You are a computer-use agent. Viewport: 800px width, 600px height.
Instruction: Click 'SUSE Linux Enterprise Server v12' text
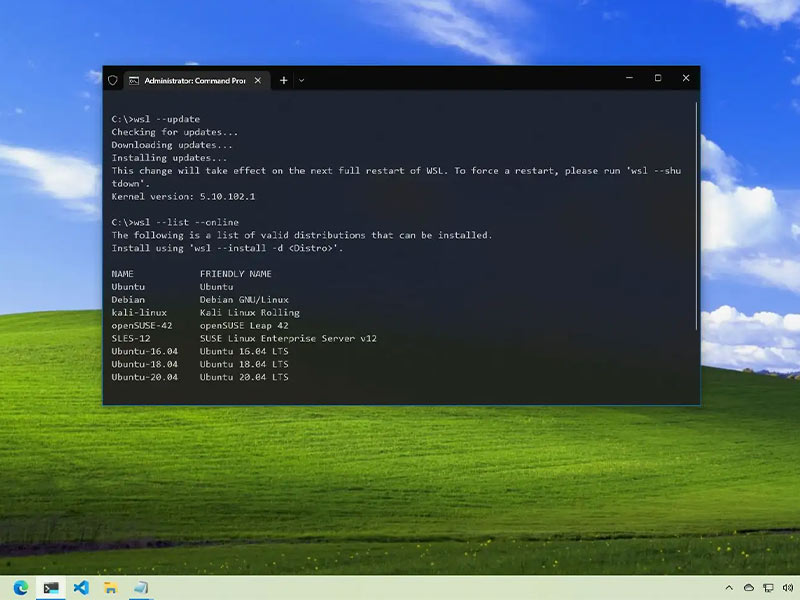pyautogui.click(x=288, y=338)
